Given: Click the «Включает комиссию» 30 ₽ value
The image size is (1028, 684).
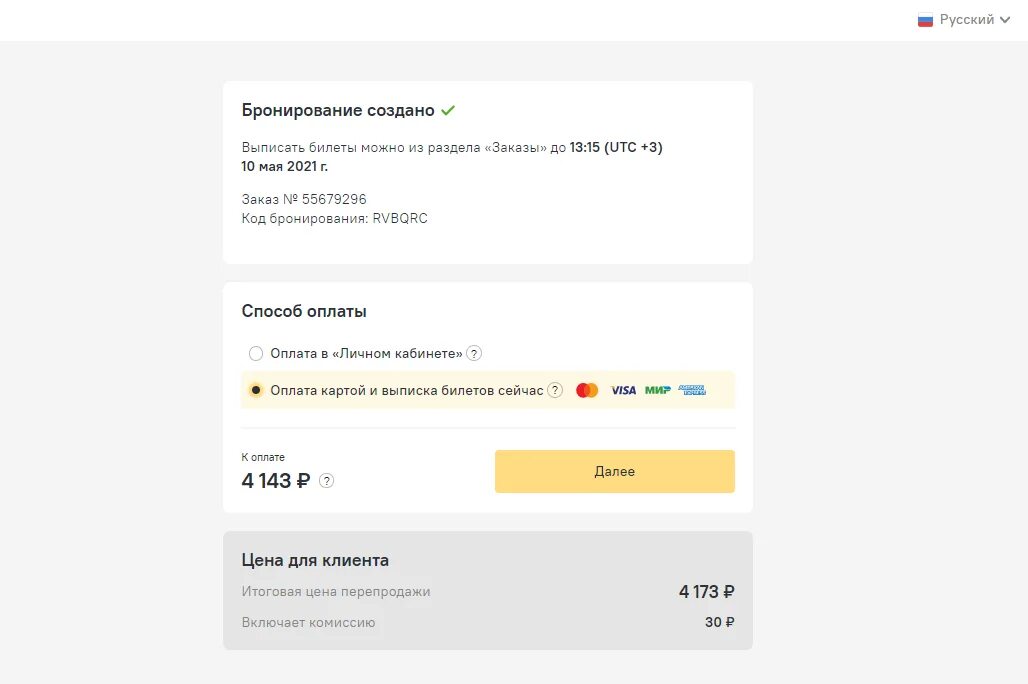Looking at the screenshot, I should pyautogui.click(x=719, y=622).
